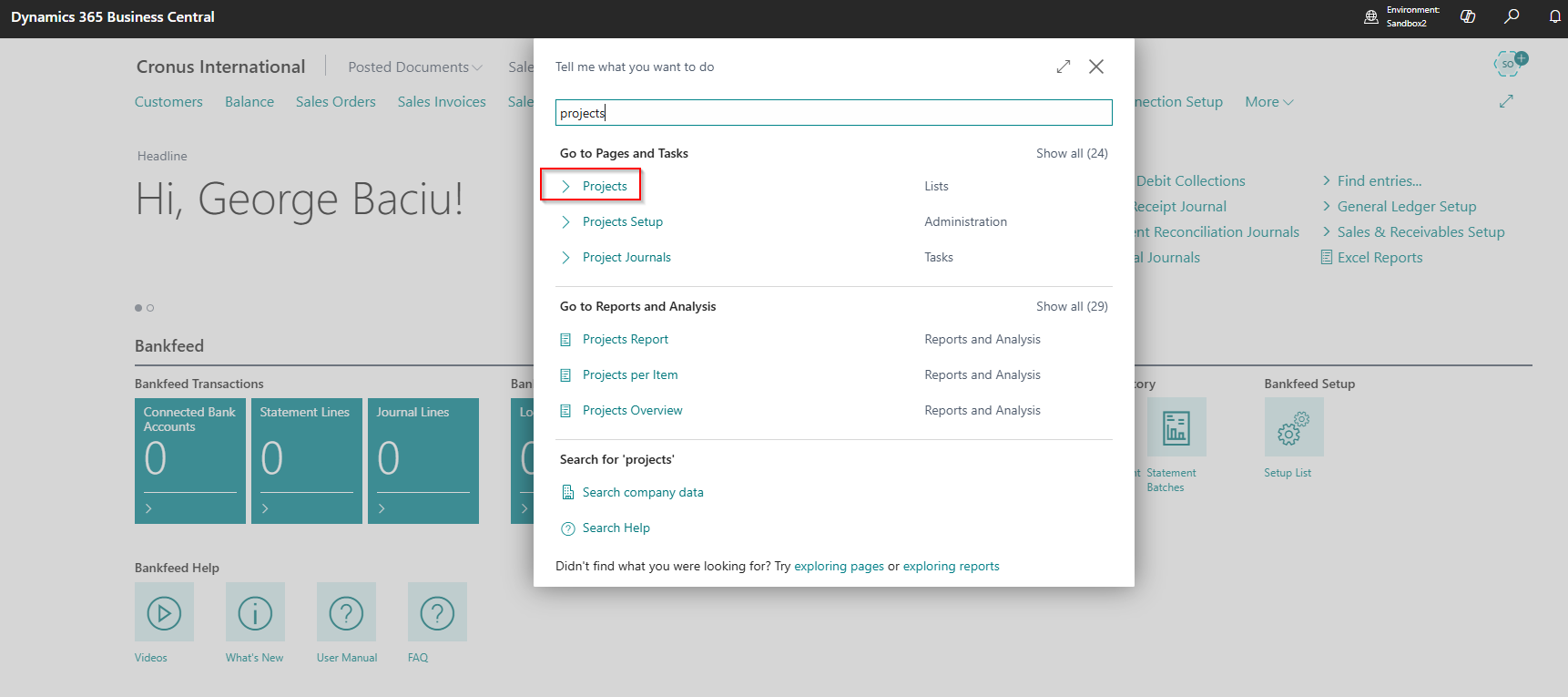Click the Search Help question icon
This screenshot has width=1568, height=697.
[567, 528]
